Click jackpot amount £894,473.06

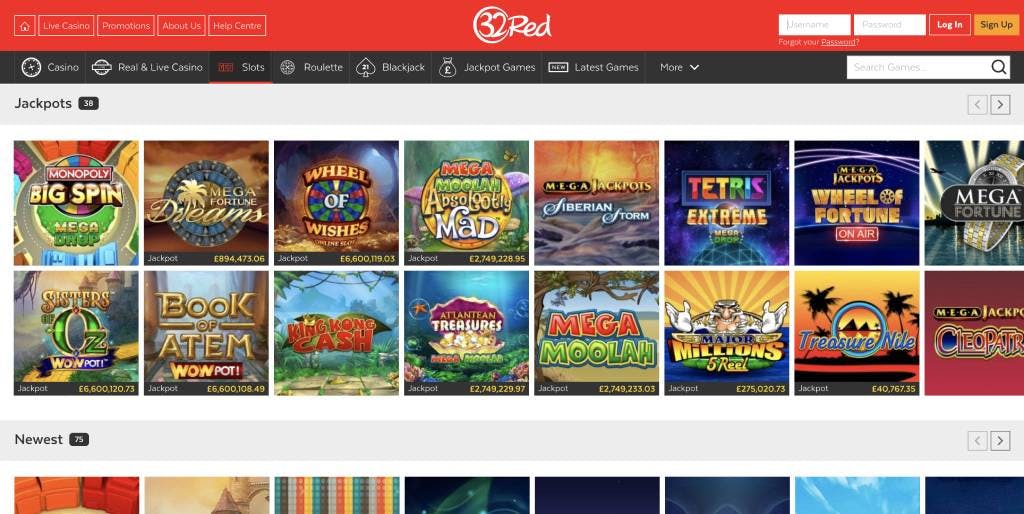239,259
